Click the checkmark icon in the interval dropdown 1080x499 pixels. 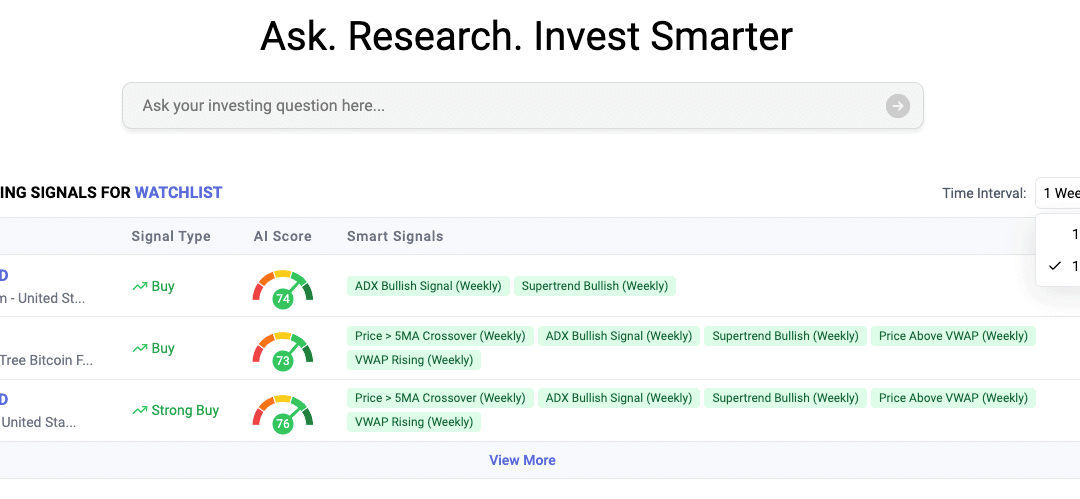[1054, 266]
